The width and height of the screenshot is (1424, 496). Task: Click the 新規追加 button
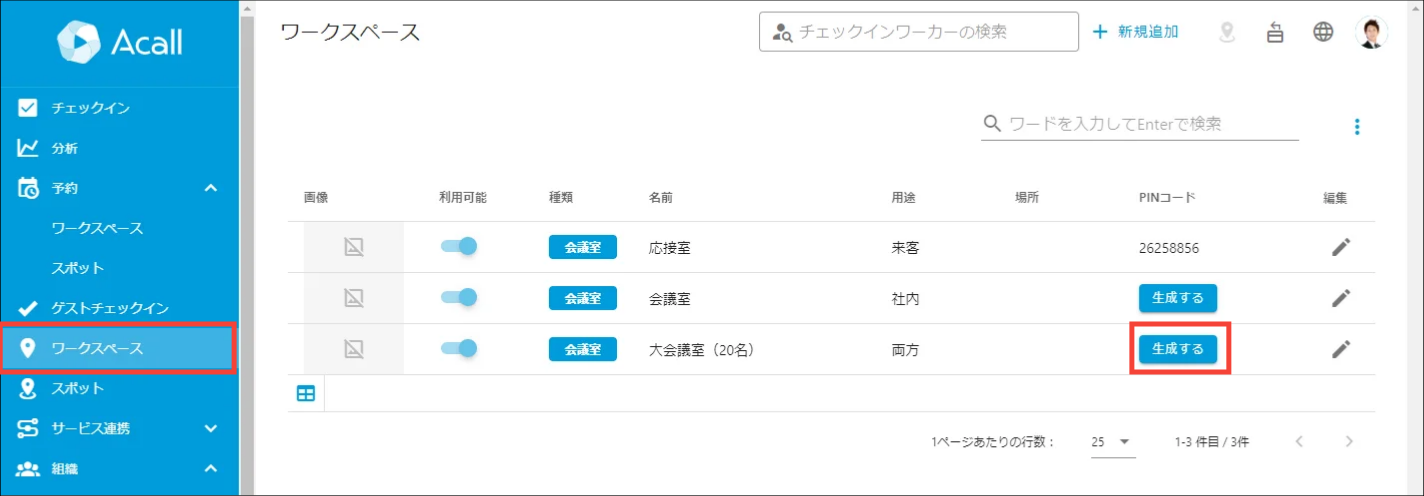(1135, 31)
